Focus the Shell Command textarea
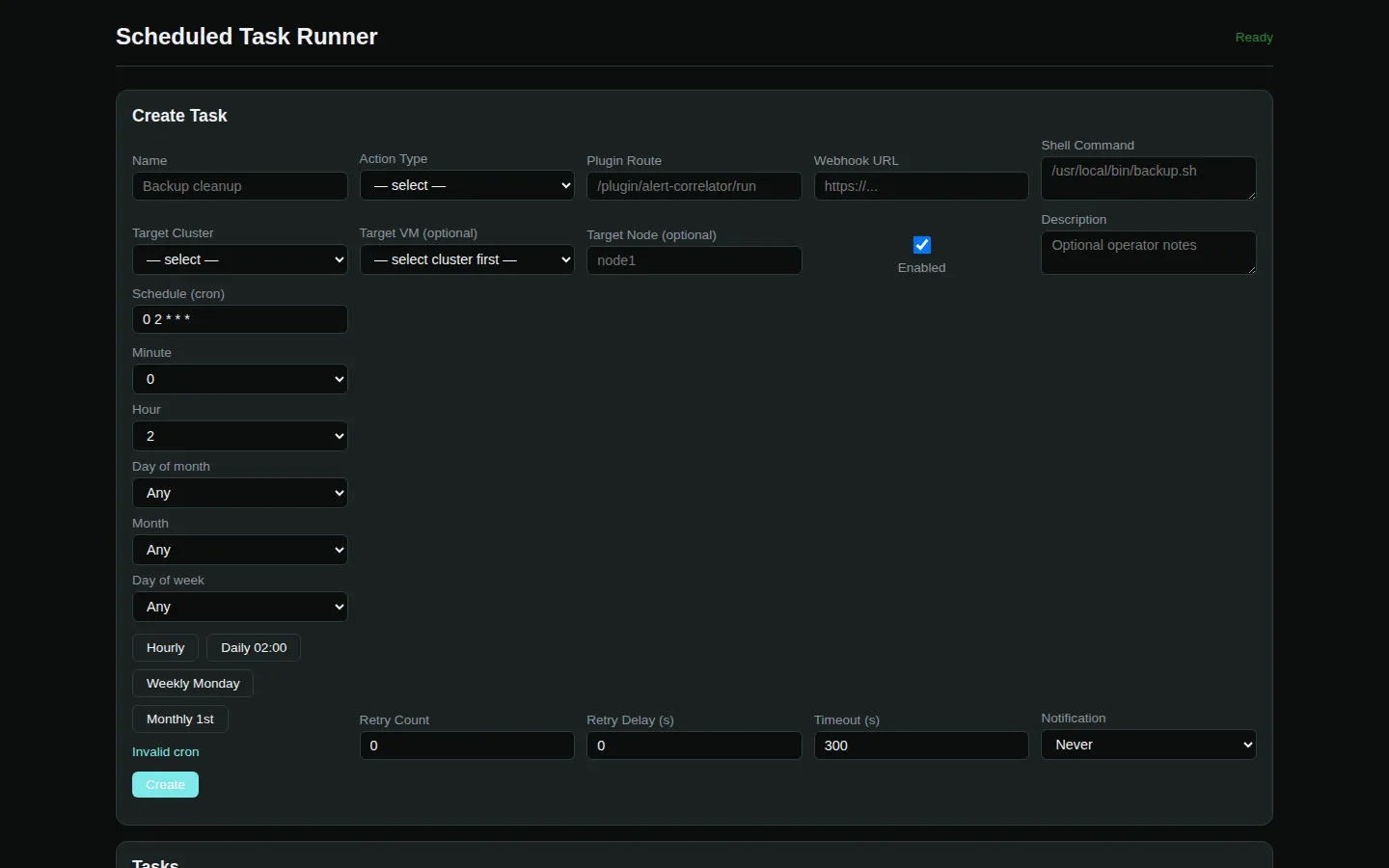 (x=1149, y=178)
